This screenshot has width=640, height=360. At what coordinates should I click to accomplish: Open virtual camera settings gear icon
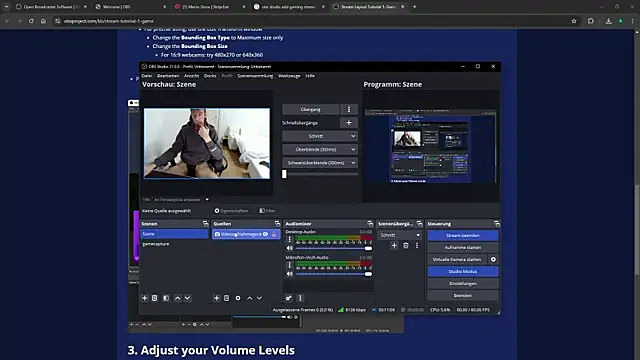(493, 260)
